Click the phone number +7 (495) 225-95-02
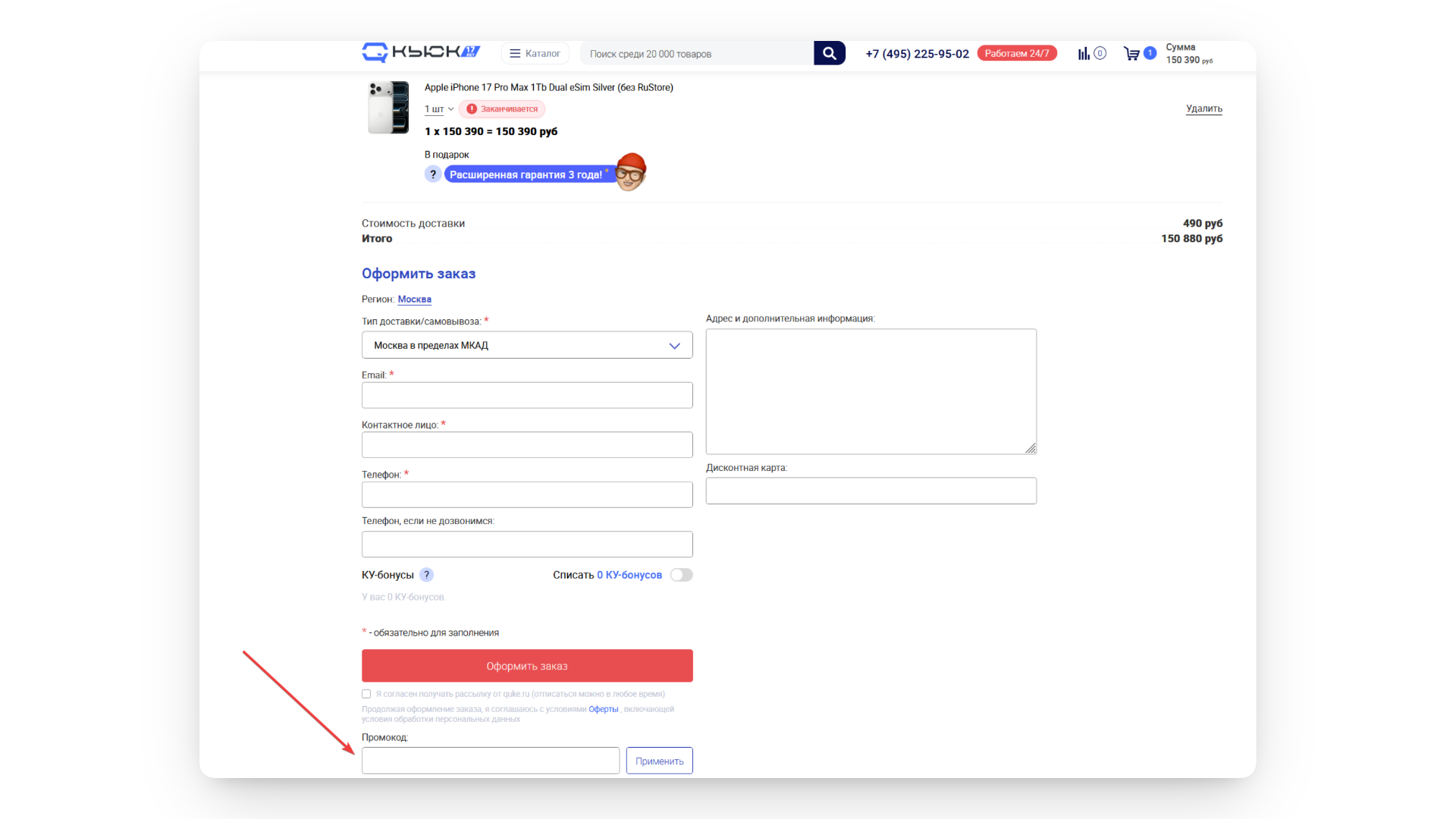 coord(918,54)
